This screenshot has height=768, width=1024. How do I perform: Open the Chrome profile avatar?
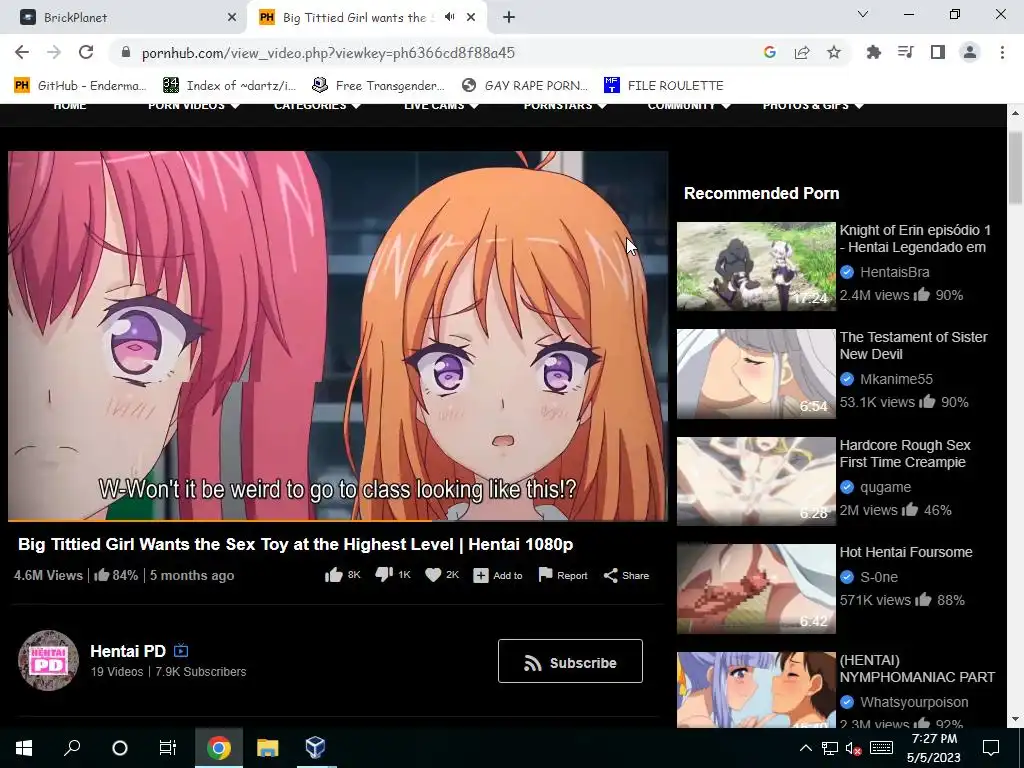(x=970, y=52)
